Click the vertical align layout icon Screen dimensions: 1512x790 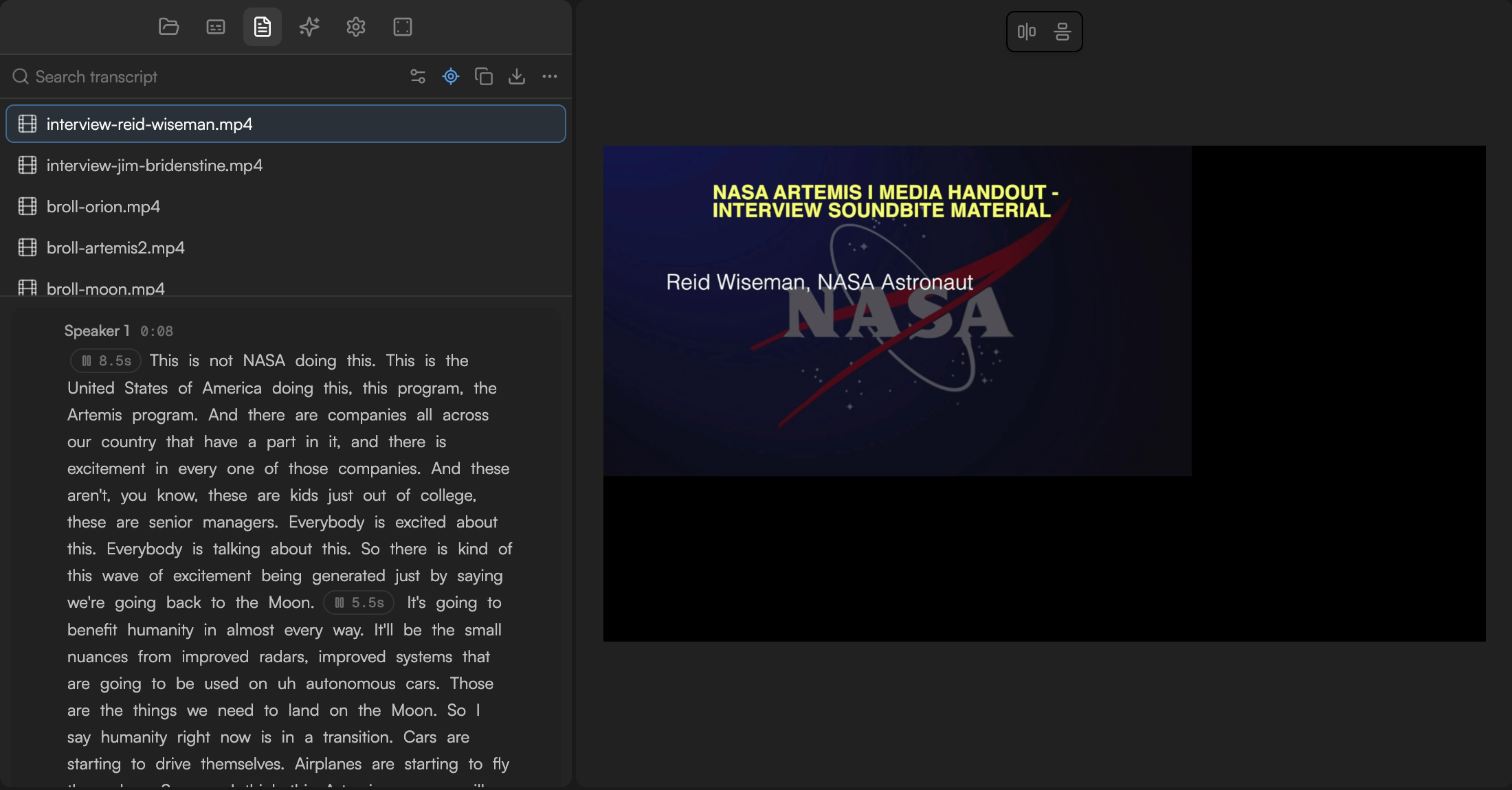pyautogui.click(x=1063, y=32)
